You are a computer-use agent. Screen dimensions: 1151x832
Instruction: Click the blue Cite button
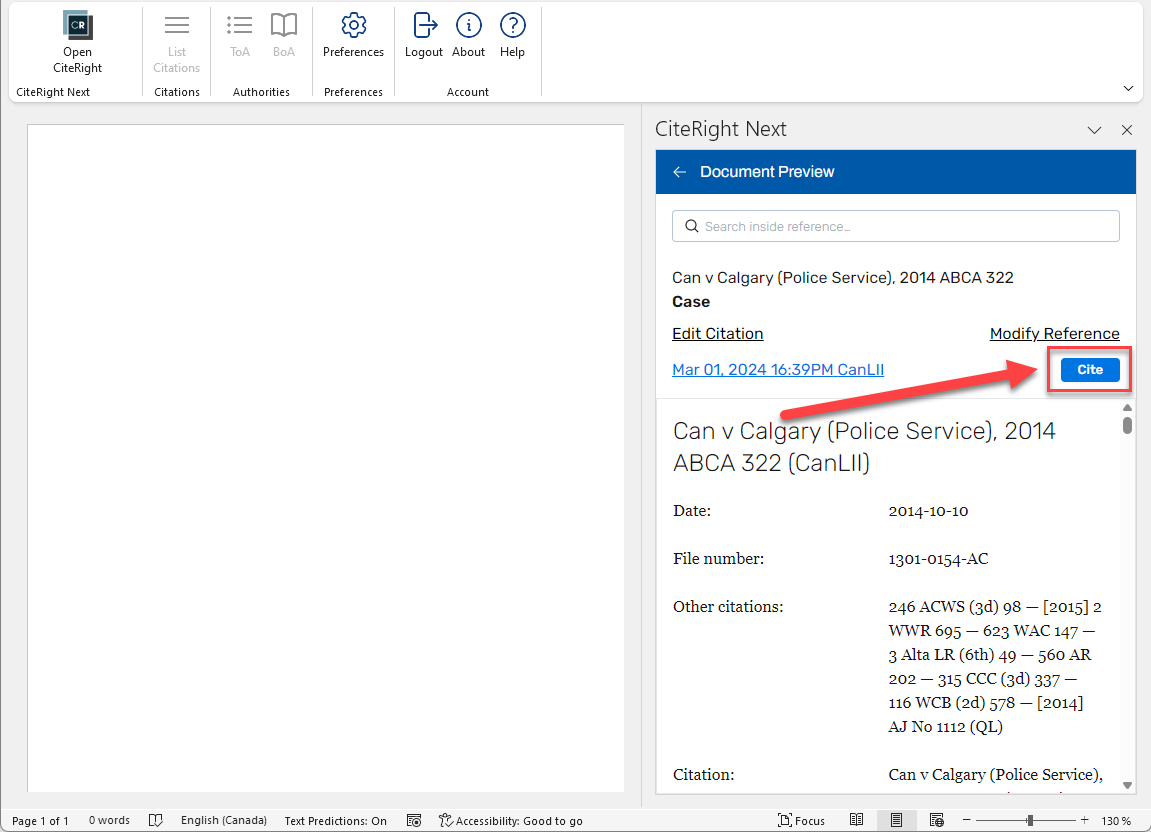pos(1090,370)
